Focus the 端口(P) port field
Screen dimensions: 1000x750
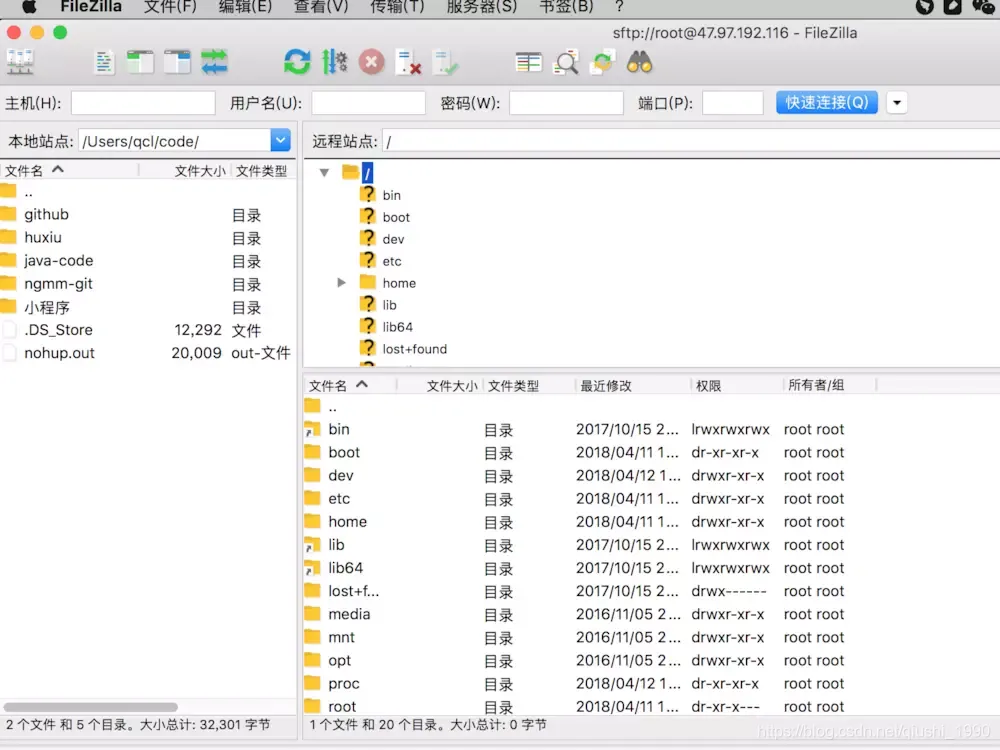tap(733, 103)
